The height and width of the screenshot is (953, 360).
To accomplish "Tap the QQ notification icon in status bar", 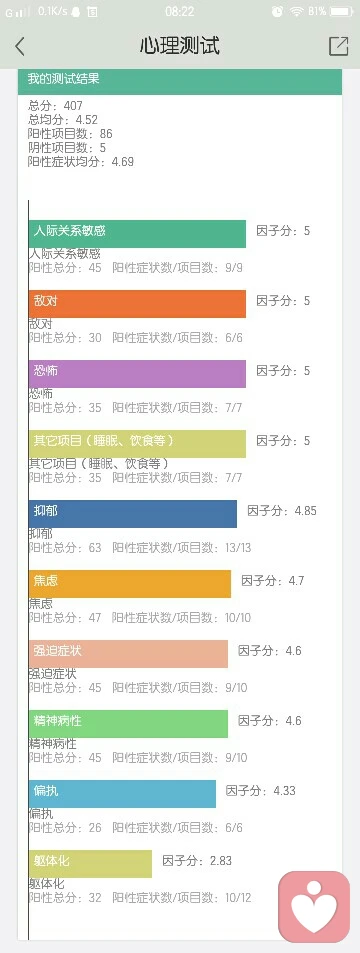I will [75, 12].
